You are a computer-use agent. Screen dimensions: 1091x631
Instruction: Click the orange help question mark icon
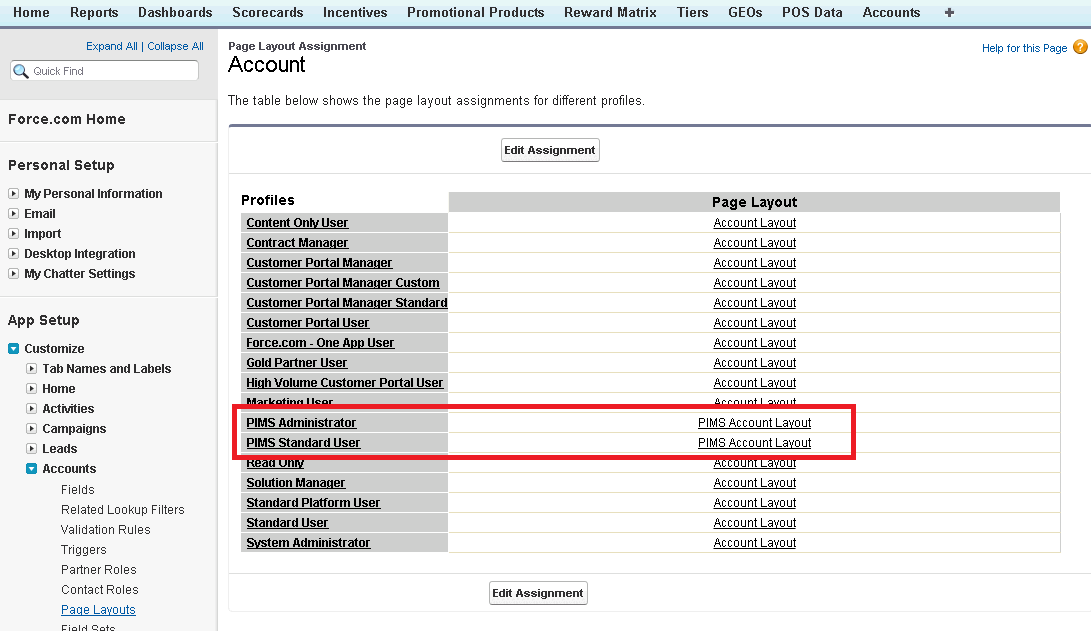(1080, 47)
